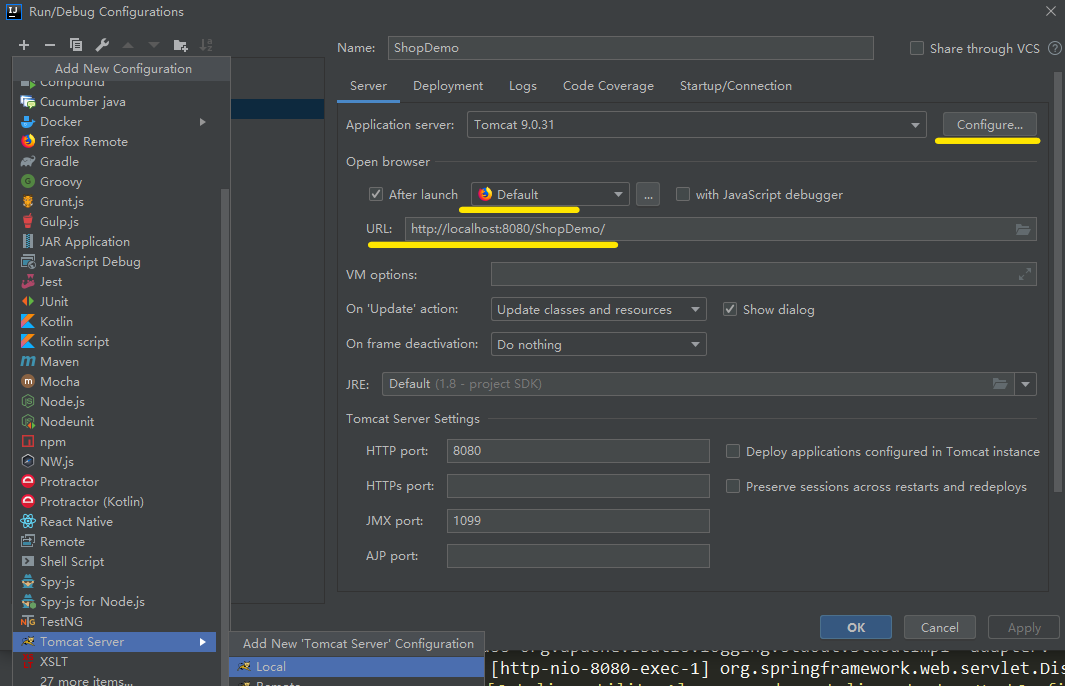The width and height of the screenshot is (1065, 686).
Task: Choose React Native configuration type
Action: [x=115, y=522]
